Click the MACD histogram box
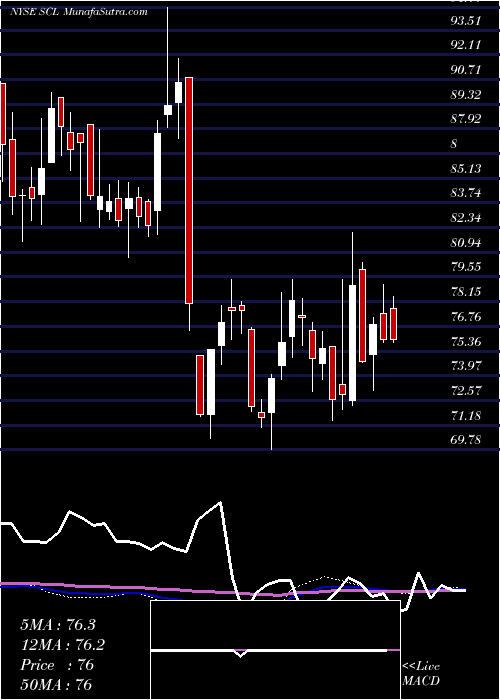The width and height of the screenshot is (500, 700). tap(275, 650)
